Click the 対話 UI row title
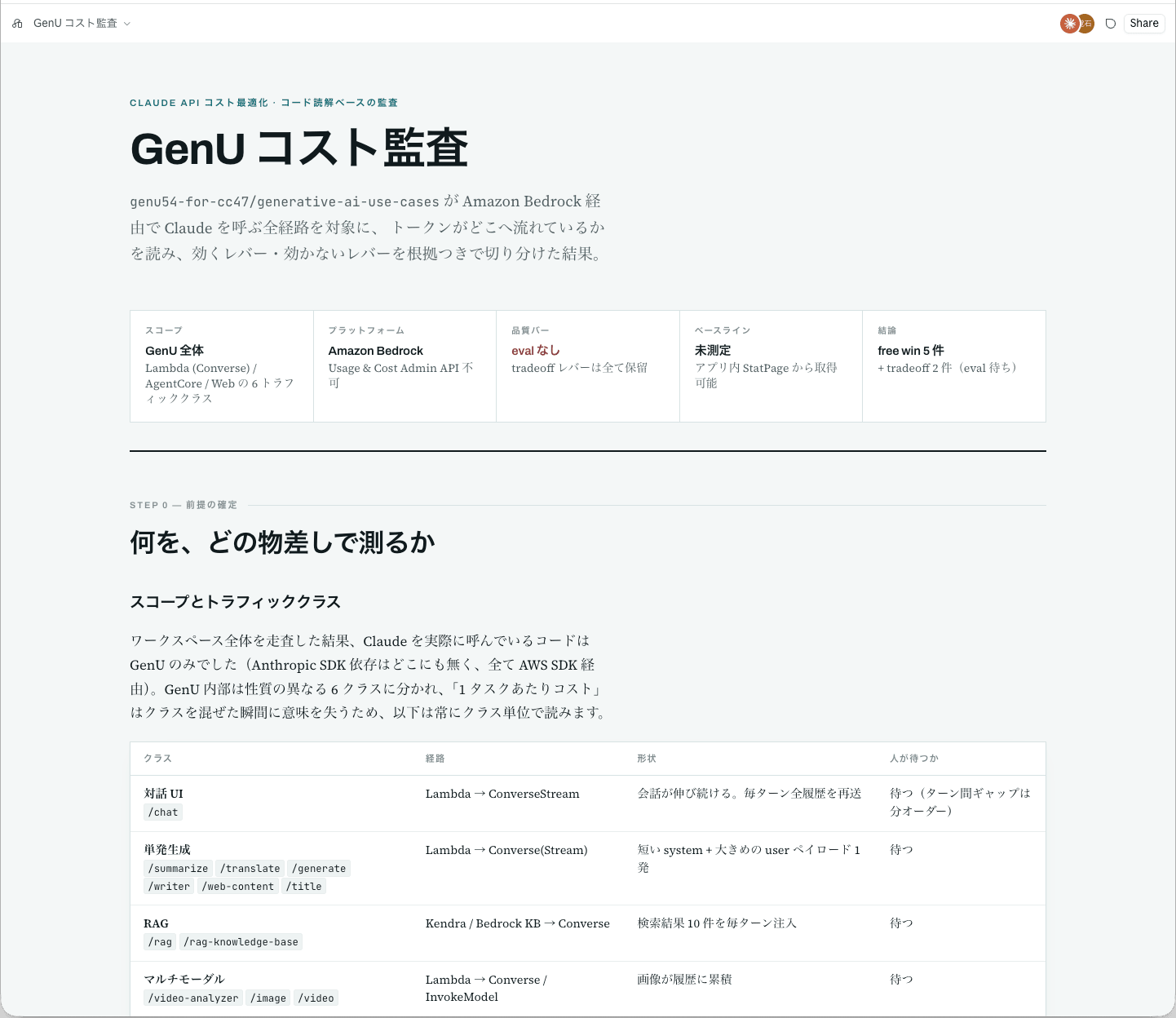 tap(163, 794)
